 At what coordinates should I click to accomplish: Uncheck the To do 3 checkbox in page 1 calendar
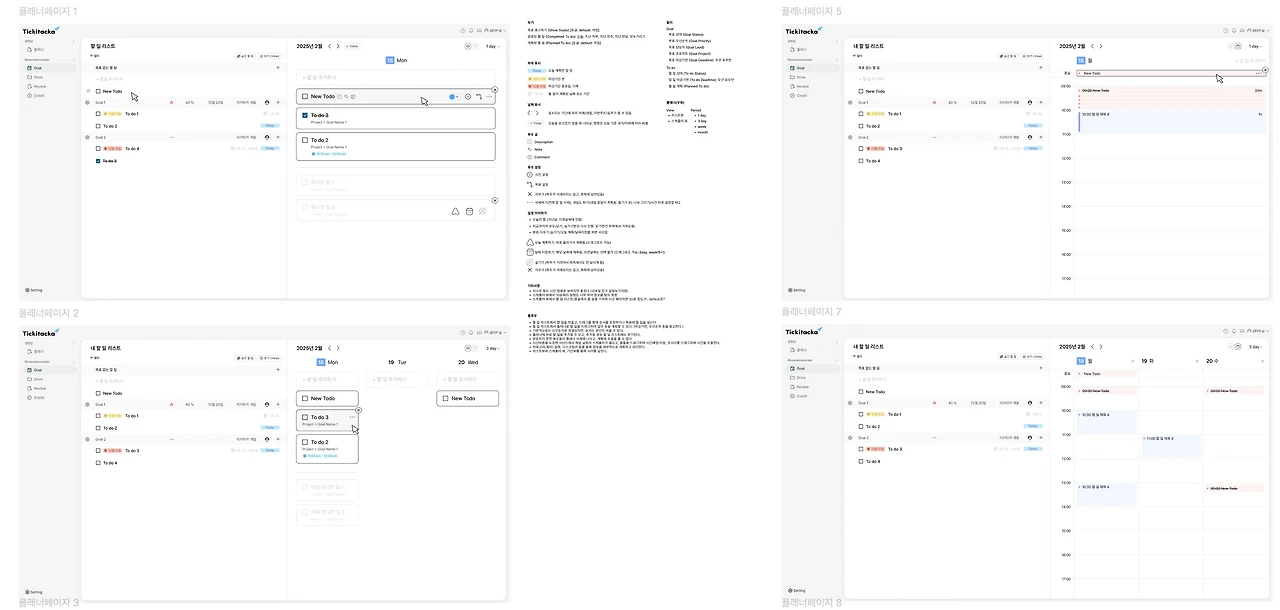point(305,115)
